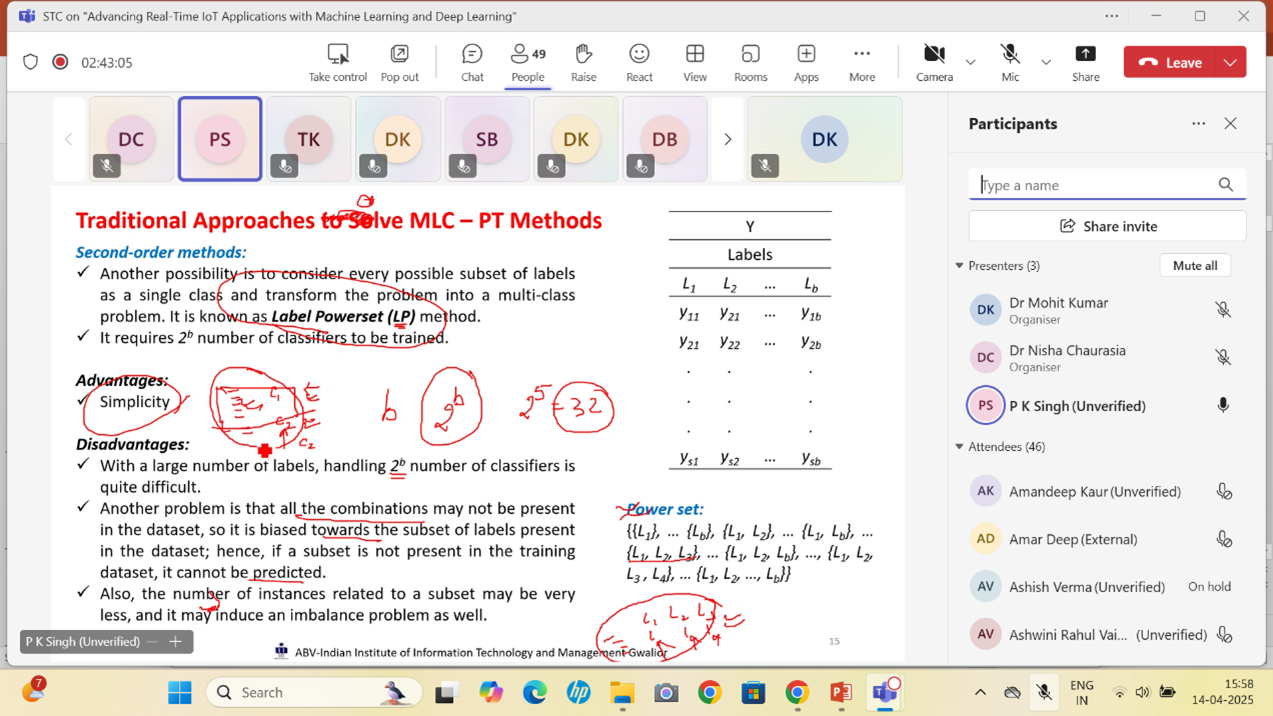The height and width of the screenshot is (716, 1273).
Task: Select the DB participant tile
Action: point(664,139)
